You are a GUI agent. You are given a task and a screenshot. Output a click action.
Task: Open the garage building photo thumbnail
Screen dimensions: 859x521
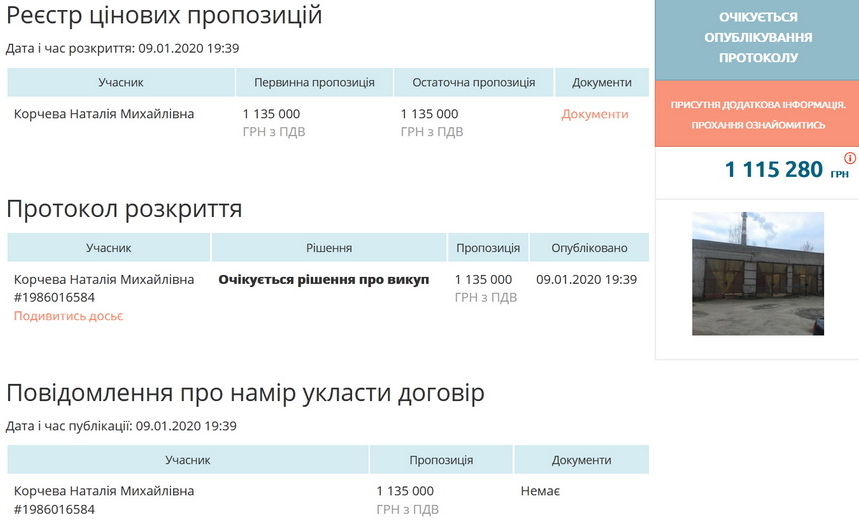(x=757, y=273)
